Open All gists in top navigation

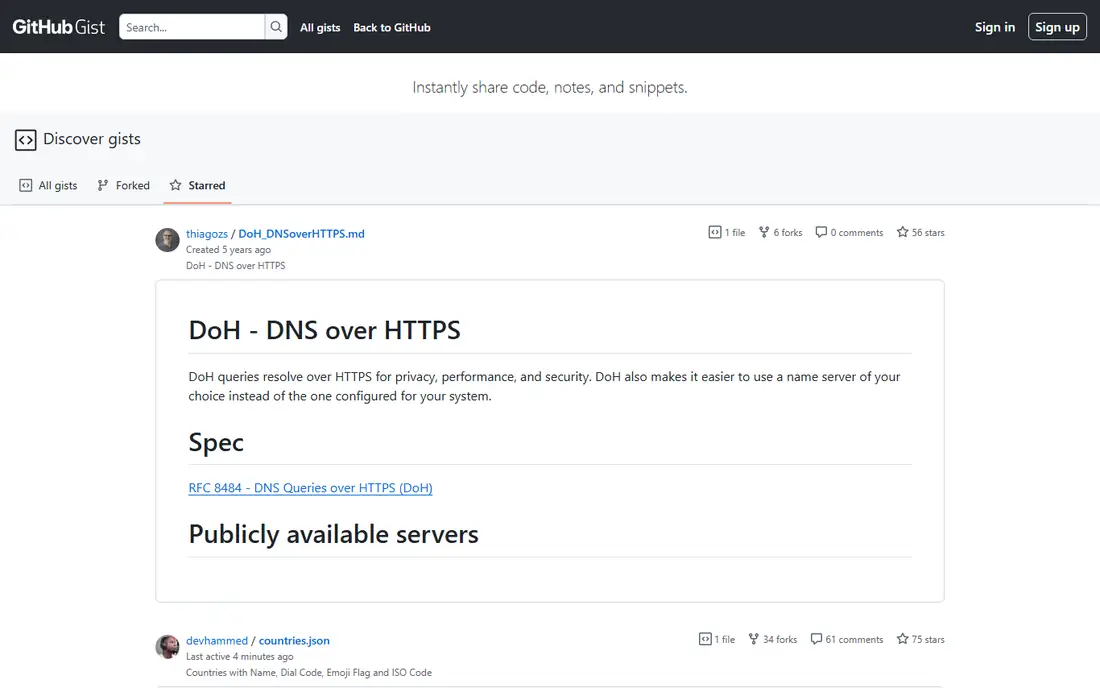(x=320, y=27)
